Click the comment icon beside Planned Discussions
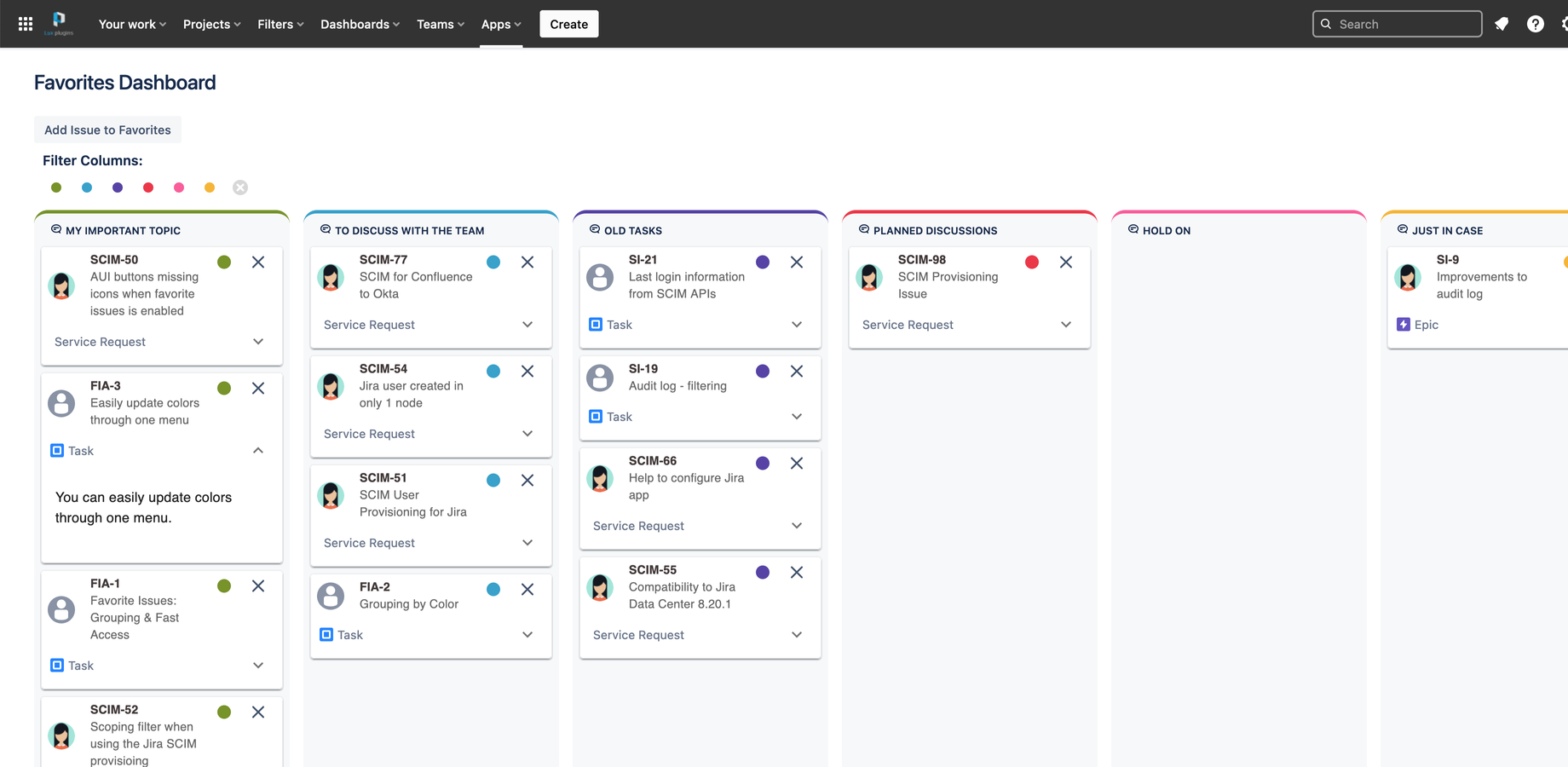This screenshot has height=767, width=1568. click(864, 229)
